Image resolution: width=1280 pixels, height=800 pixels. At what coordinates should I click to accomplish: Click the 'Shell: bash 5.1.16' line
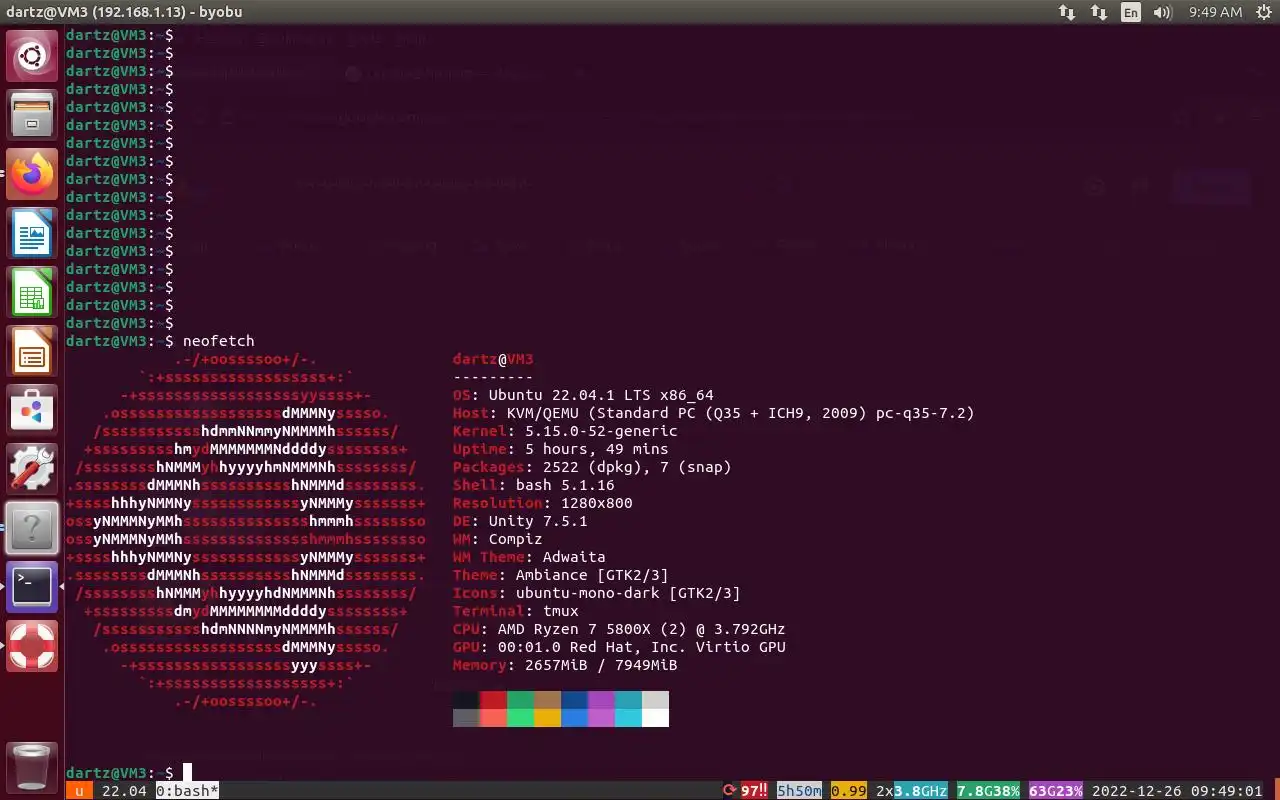coord(534,485)
